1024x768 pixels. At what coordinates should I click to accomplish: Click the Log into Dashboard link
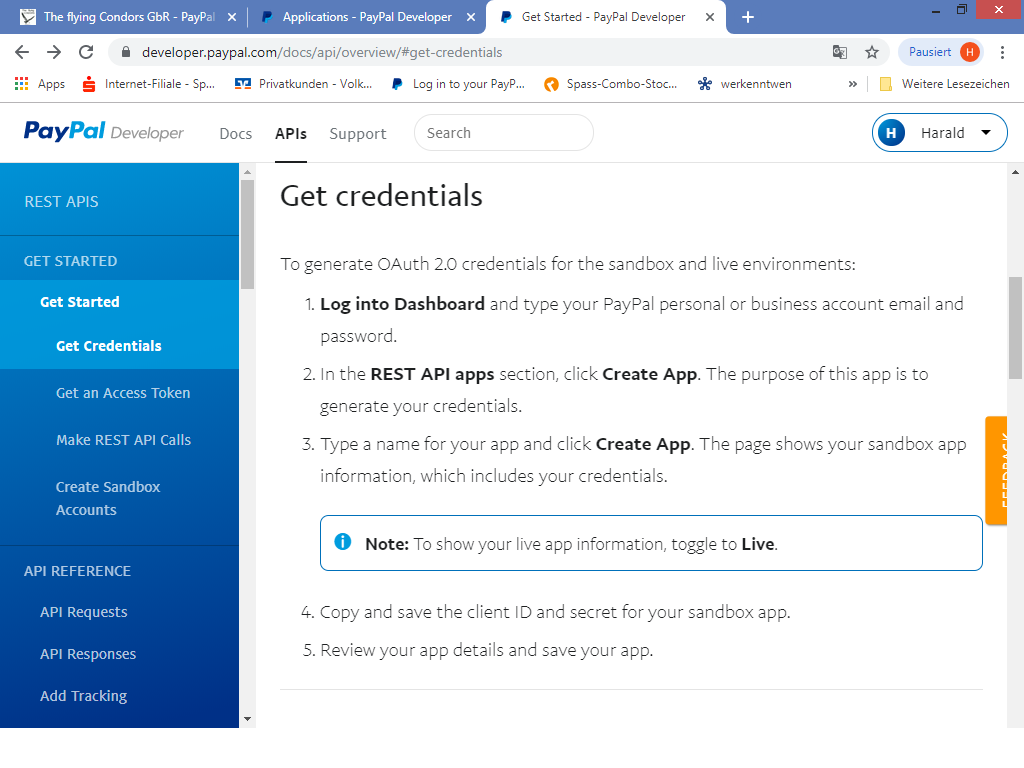tap(402, 304)
